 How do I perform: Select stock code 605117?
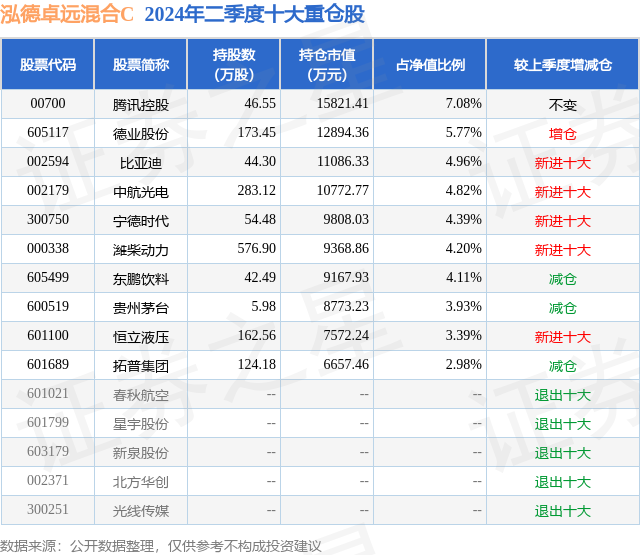(48, 133)
